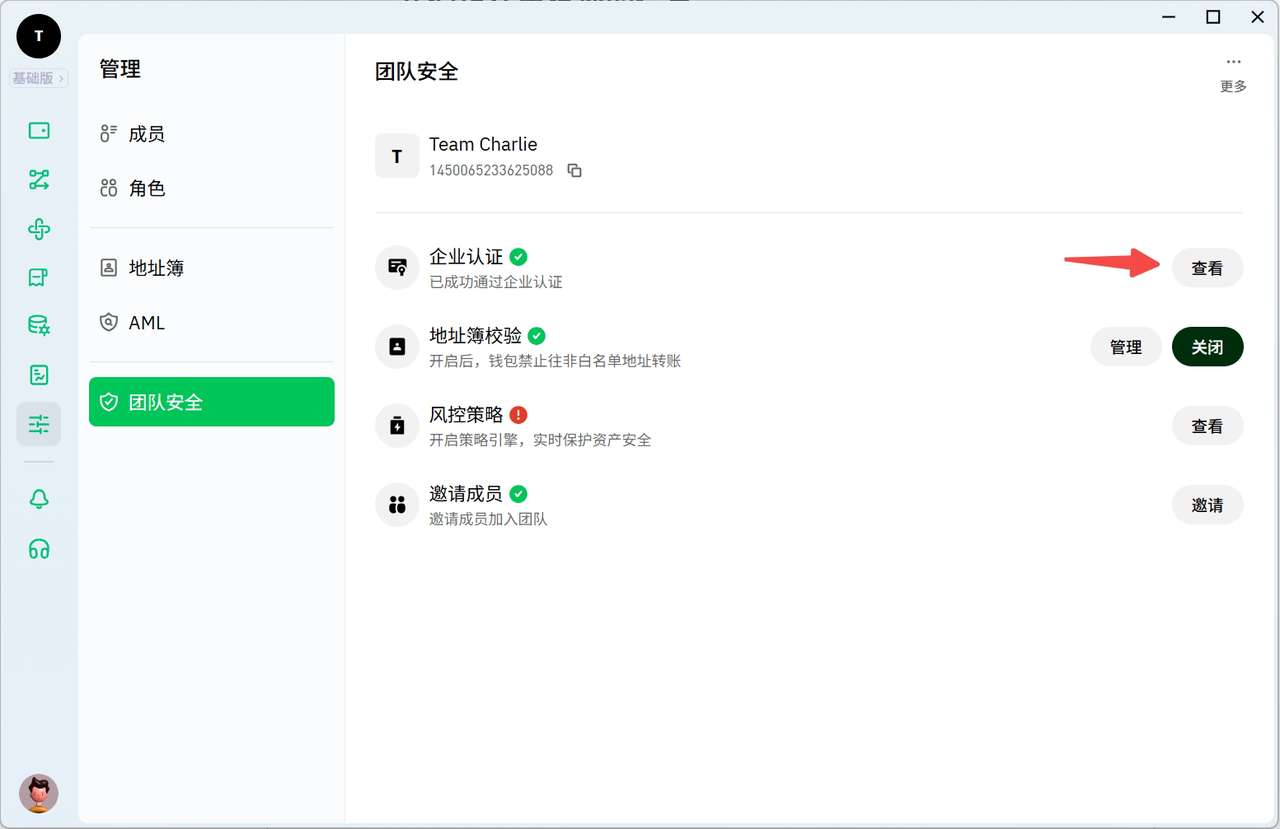Copy the team ID number

[x=574, y=171]
